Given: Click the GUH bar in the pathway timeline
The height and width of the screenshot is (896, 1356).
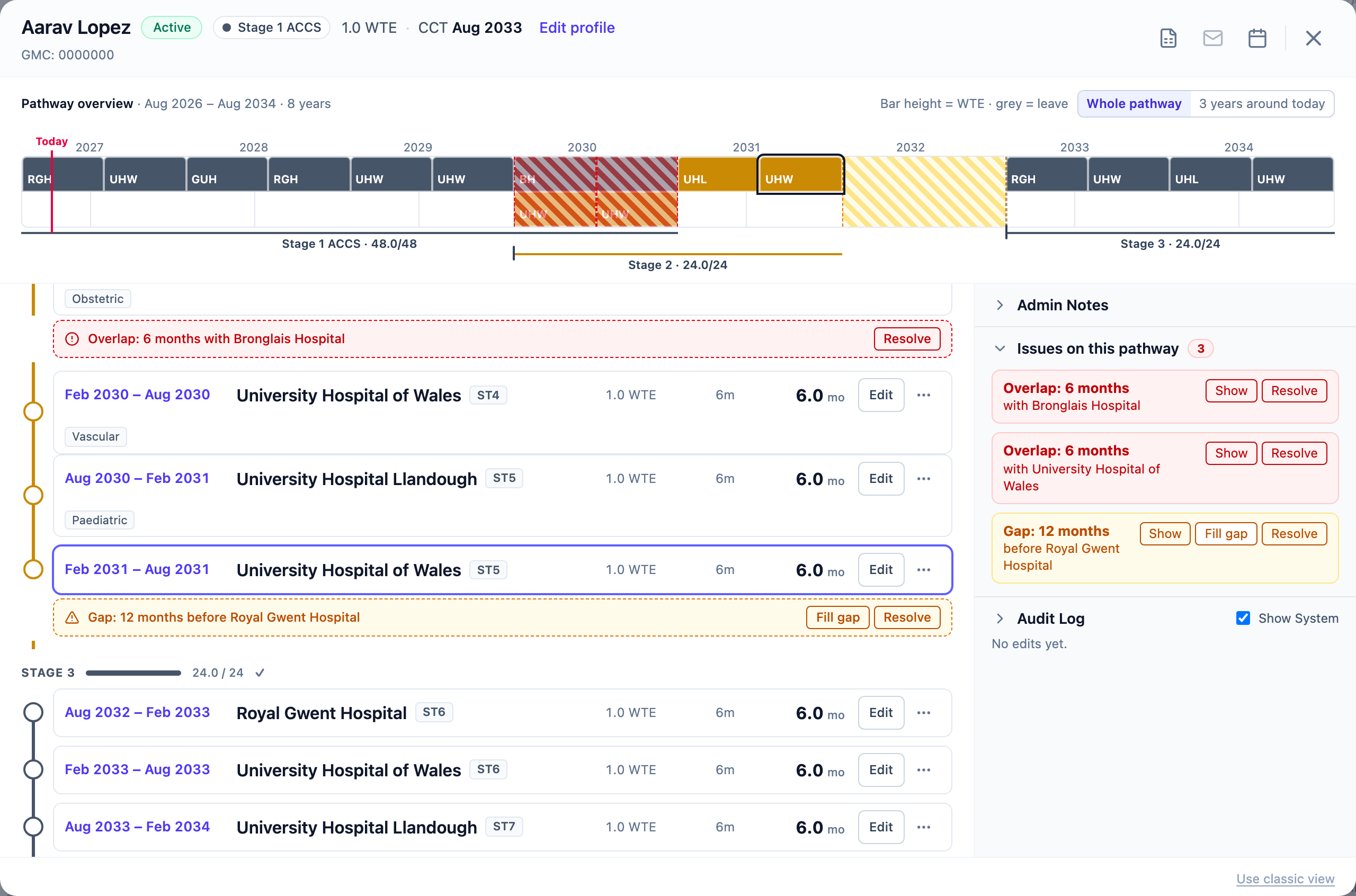Looking at the screenshot, I should pyautogui.click(x=227, y=174).
